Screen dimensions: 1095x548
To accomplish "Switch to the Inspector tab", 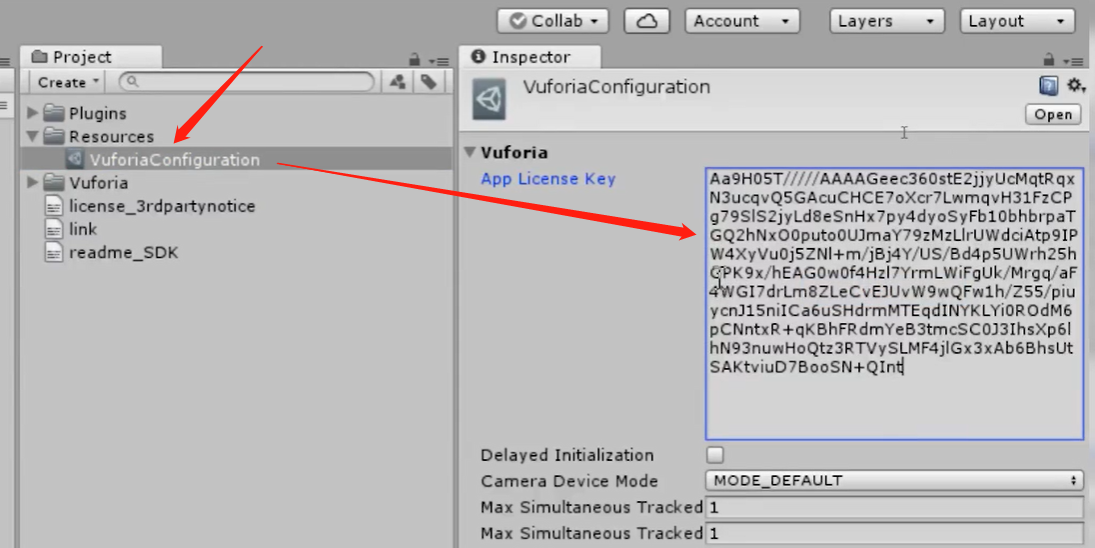I will coord(530,57).
